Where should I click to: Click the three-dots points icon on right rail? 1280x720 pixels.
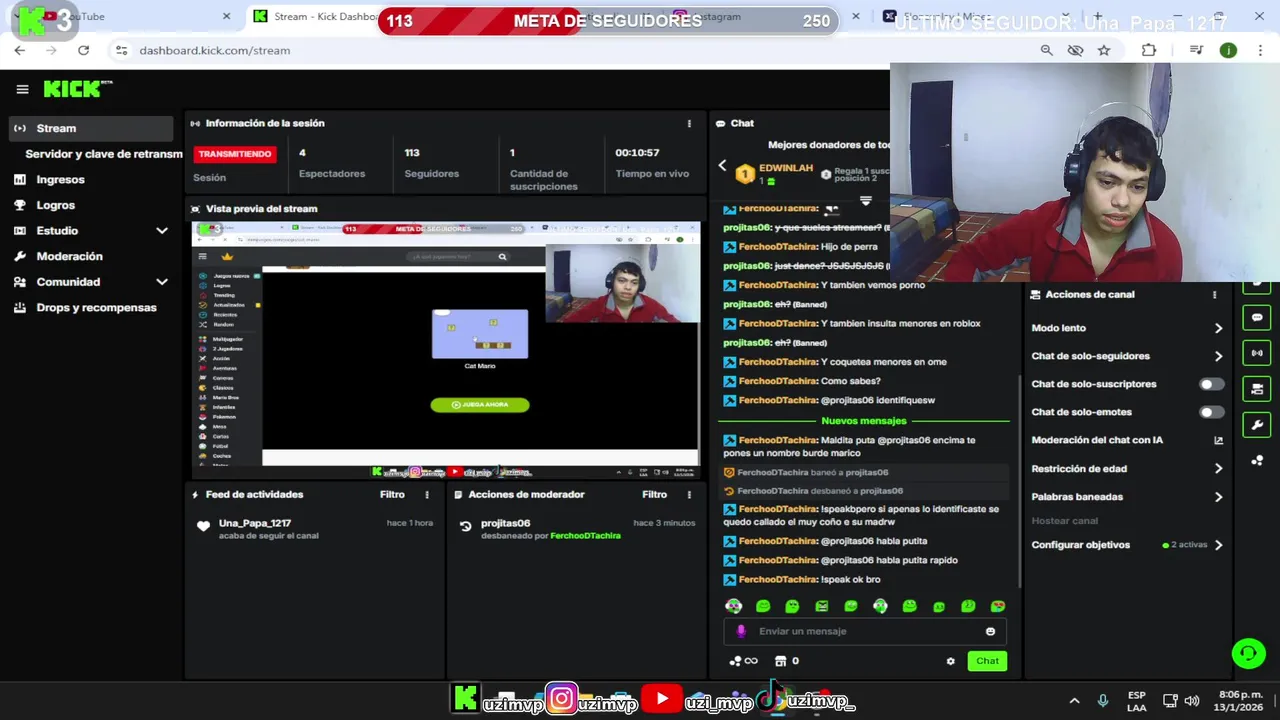[x=1257, y=461]
